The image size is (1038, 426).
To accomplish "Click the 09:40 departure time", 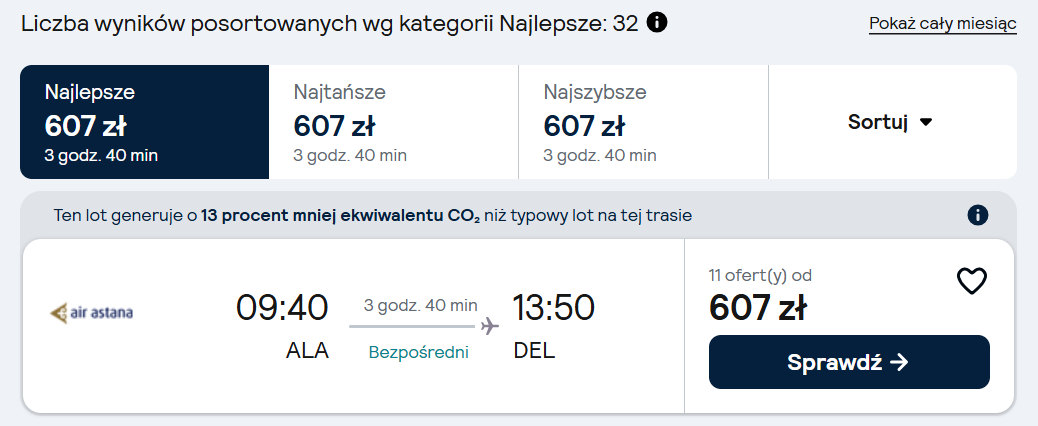I will [282, 308].
